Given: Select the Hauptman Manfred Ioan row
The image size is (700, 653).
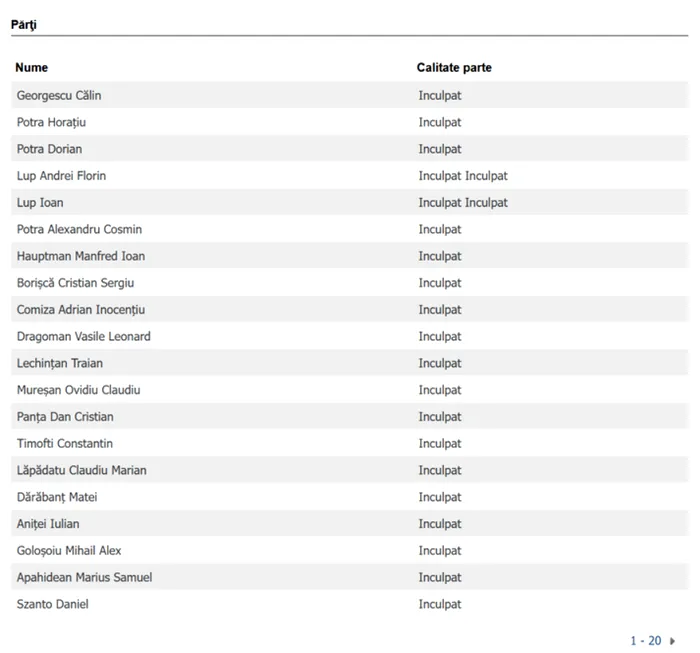Looking at the screenshot, I should click(x=81, y=257).
